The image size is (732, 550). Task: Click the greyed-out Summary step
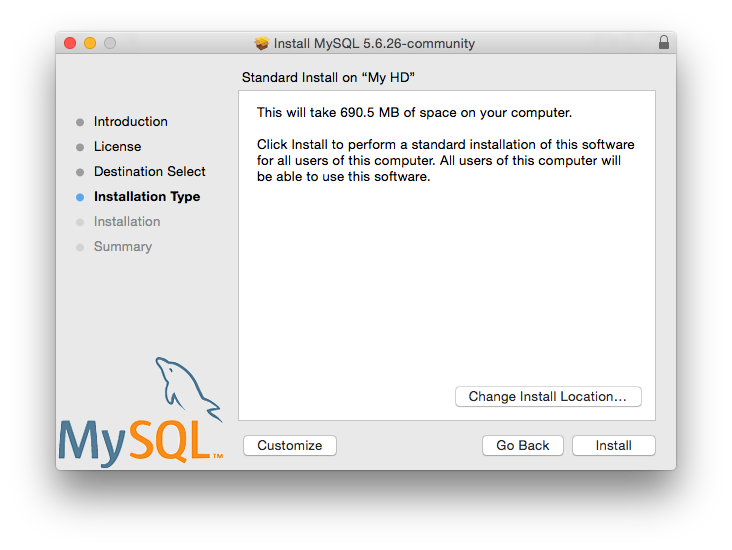[x=122, y=247]
